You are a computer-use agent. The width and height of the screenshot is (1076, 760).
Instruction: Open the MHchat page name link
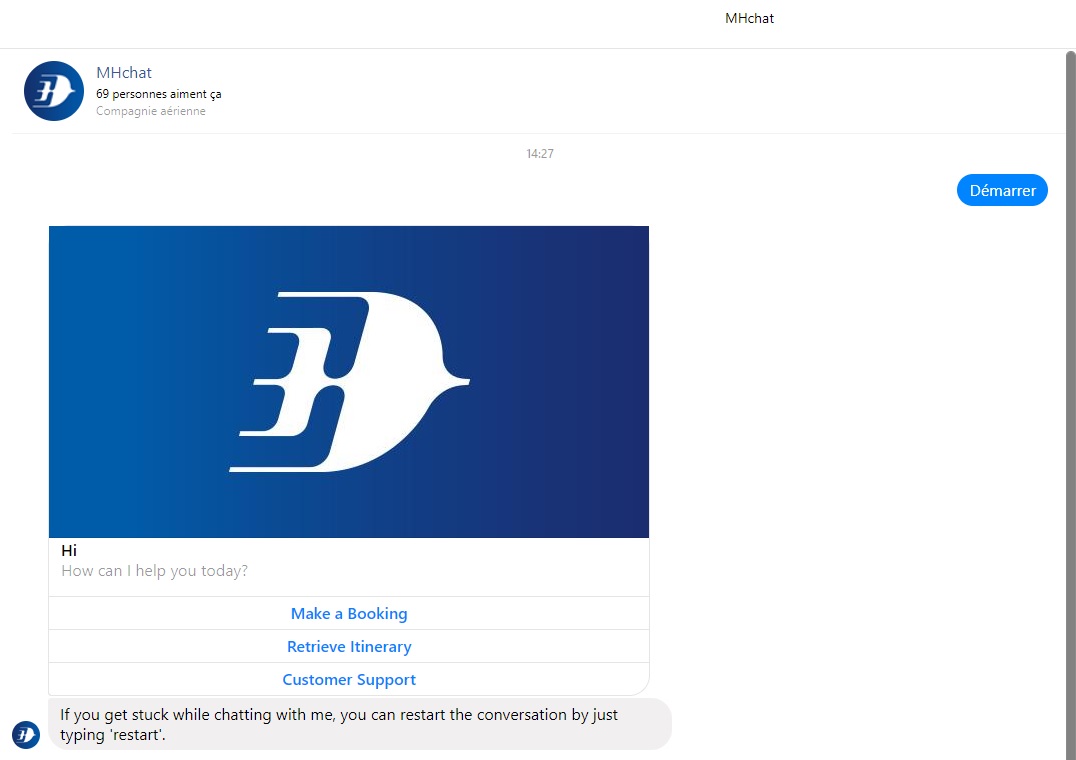pyautogui.click(x=124, y=73)
